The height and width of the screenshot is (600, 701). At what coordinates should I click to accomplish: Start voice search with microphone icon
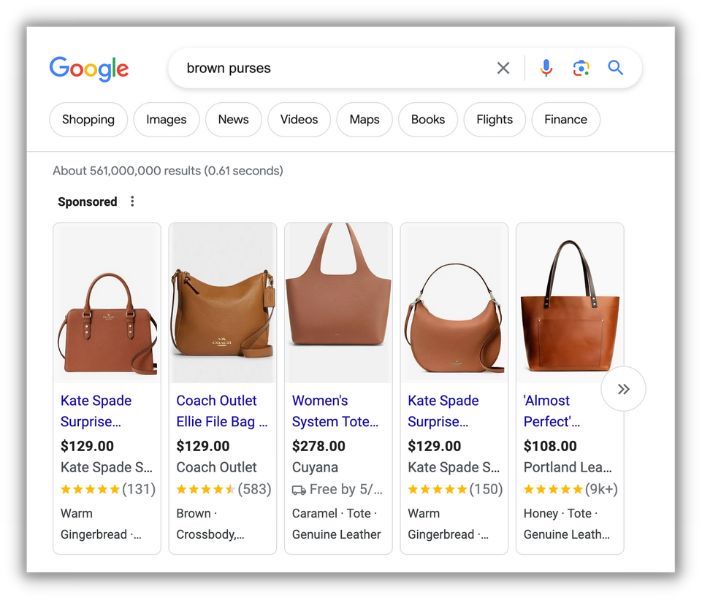tap(546, 68)
